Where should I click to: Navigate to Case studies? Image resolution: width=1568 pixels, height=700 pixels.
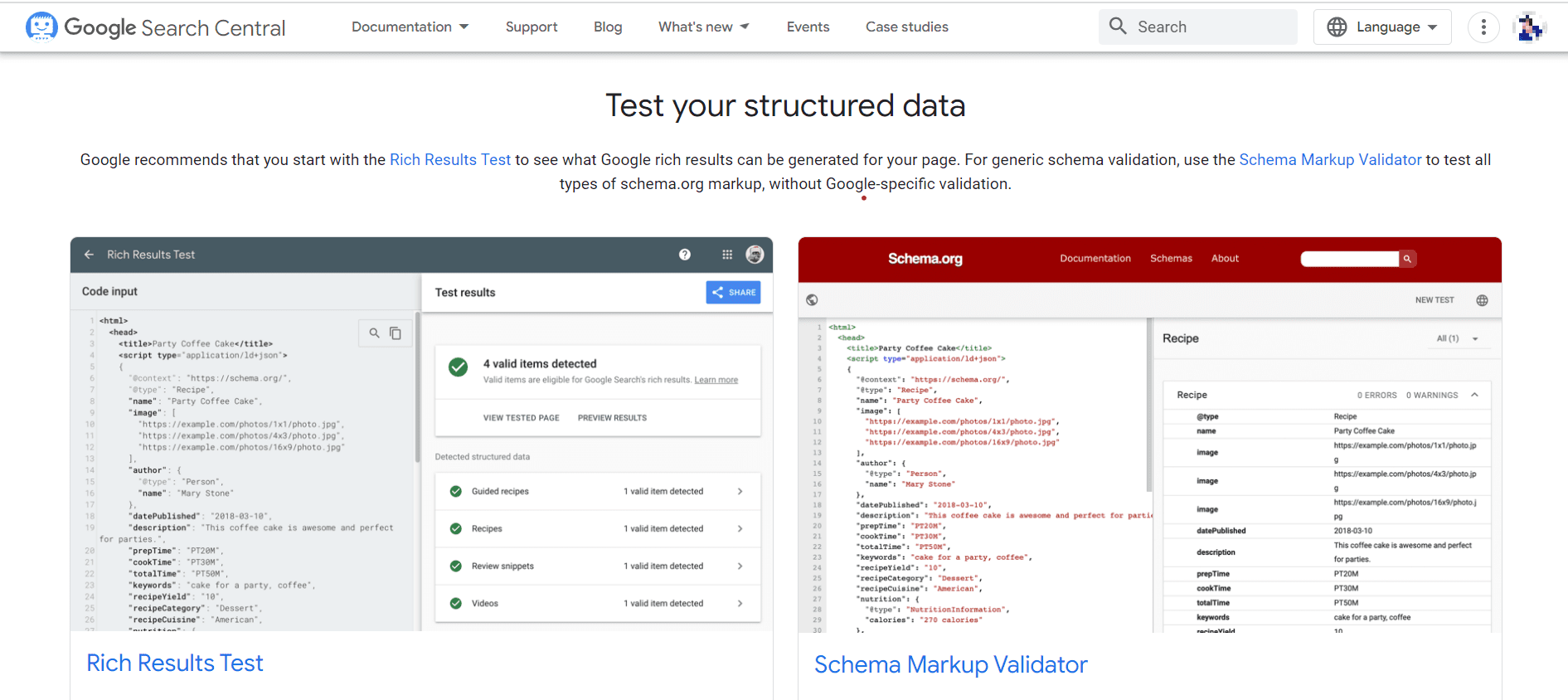(x=906, y=27)
